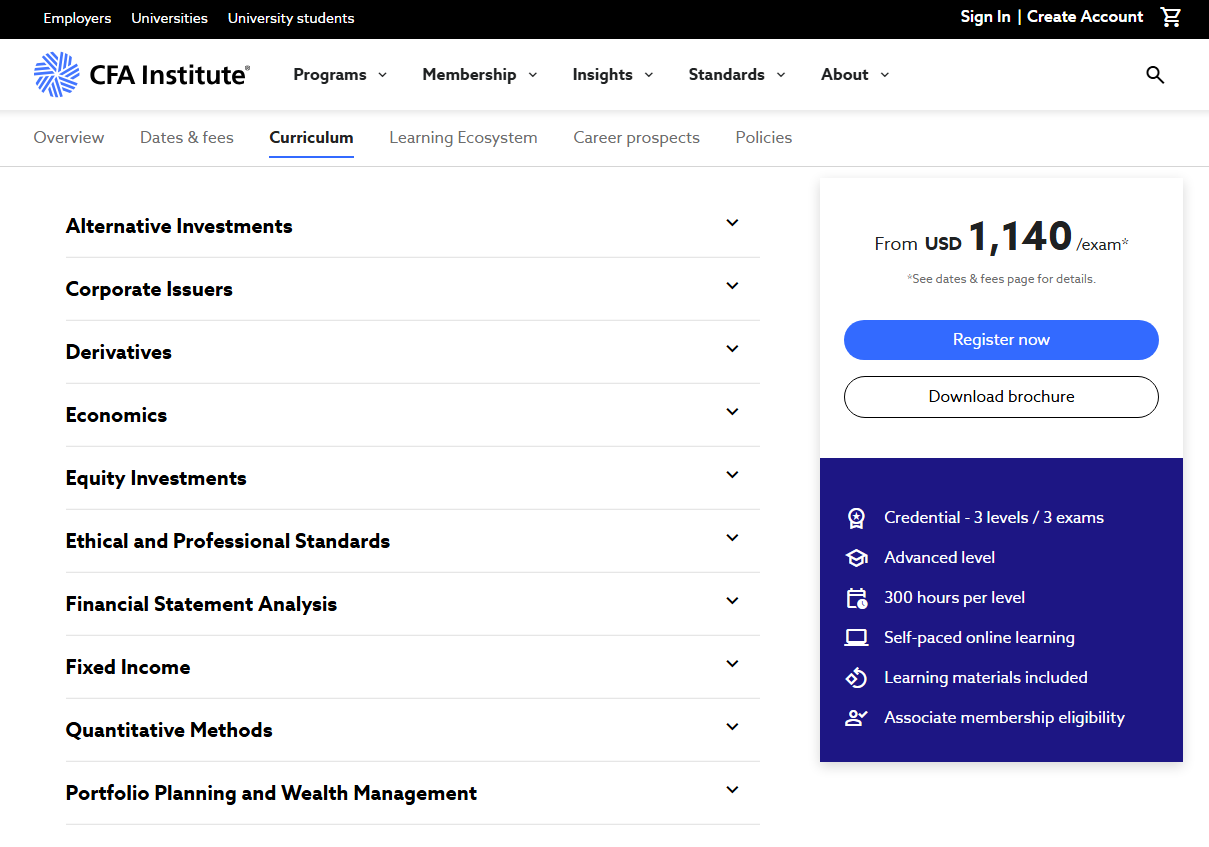Open the shopping cart icon

tap(1170, 17)
